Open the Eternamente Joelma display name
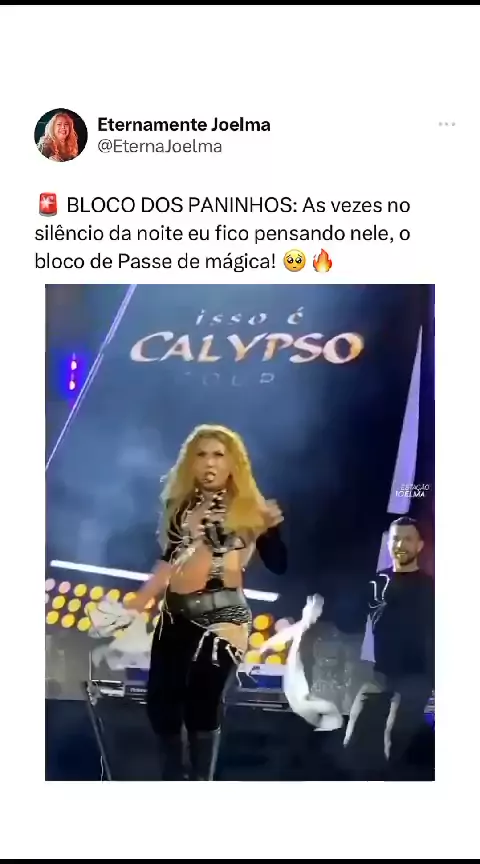This screenshot has width=480, height=864. (184, 125)
